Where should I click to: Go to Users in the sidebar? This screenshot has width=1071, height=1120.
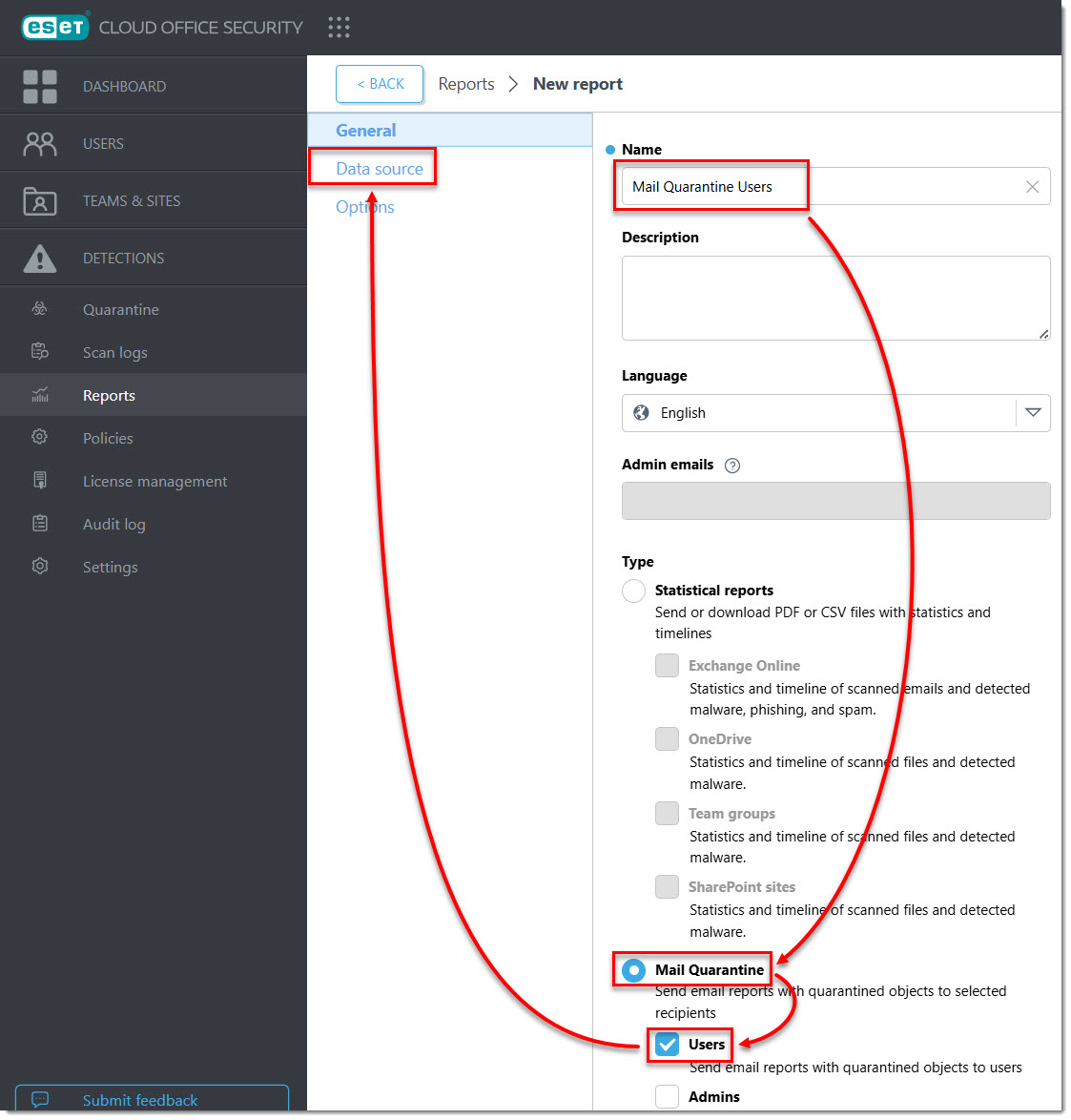[x=154, y=144]
